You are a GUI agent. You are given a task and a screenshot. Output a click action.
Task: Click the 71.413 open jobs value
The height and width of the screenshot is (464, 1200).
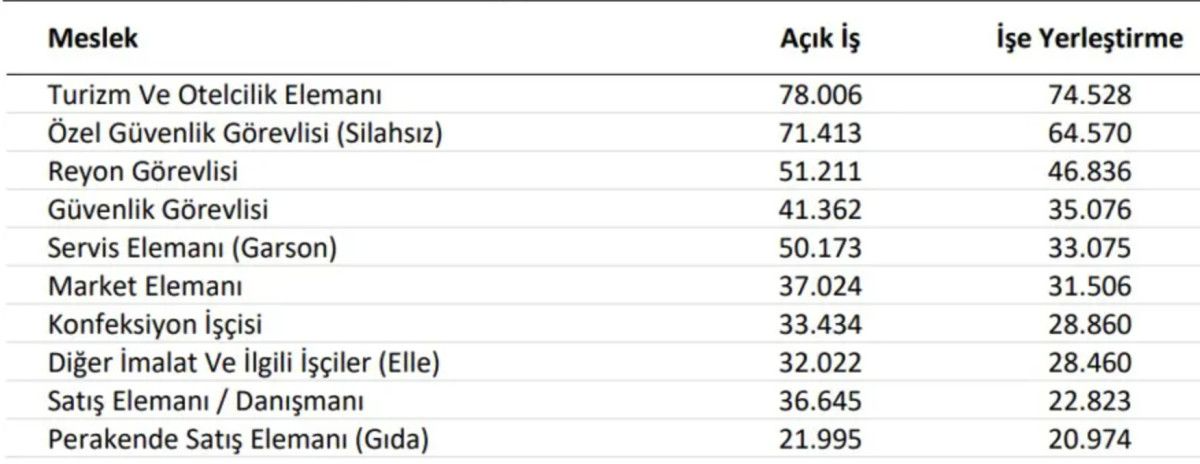(820, 134)
